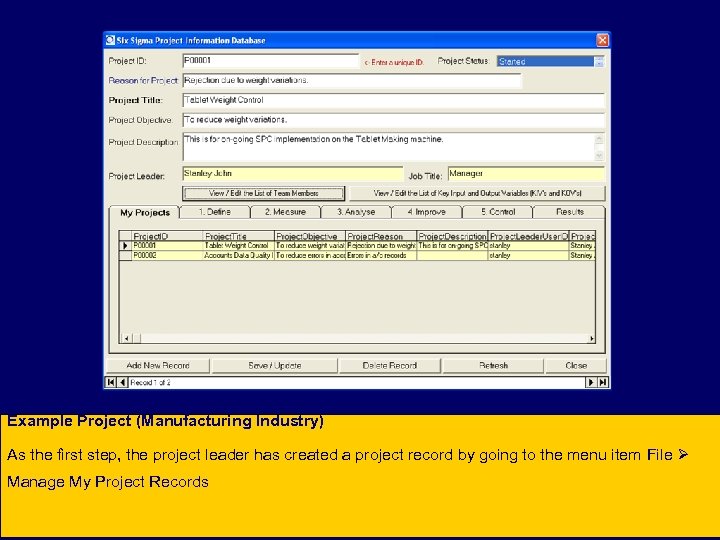The image size is (720, 540).
Task: Click the Six Sigma window title icon
Action: [x=110, y=40]
